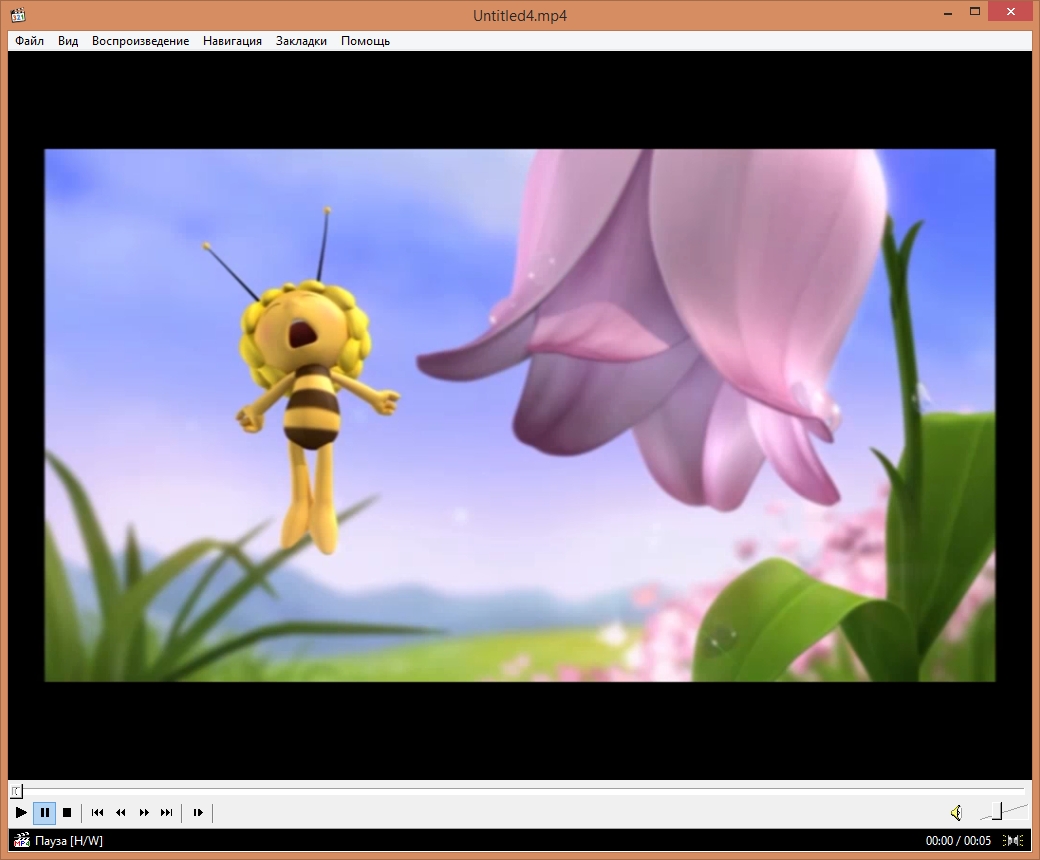The height and width of the screenshot is (860, 1040).
Task: Step forward one frame
Action: 198,812
